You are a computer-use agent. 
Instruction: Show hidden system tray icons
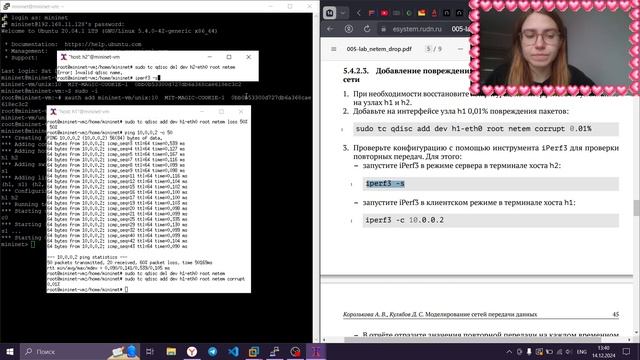point(509,351)
